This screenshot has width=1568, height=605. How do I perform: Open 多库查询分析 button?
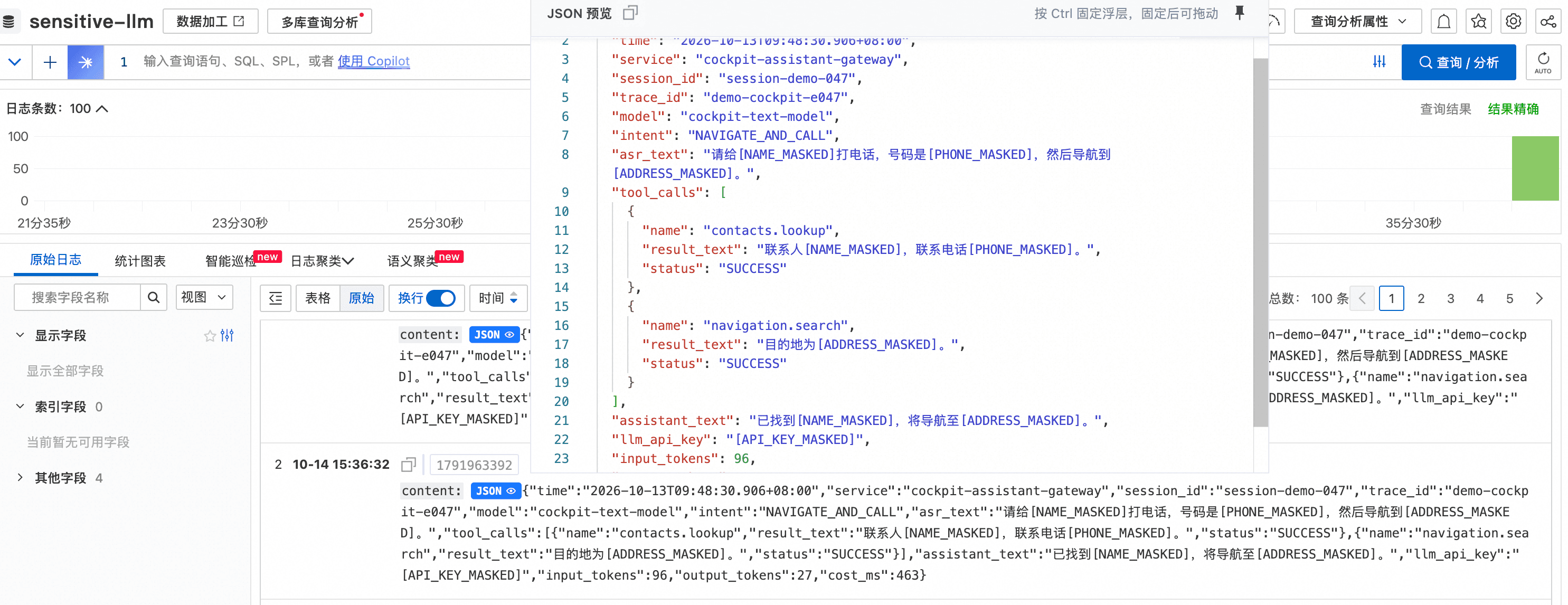point(319,22)
